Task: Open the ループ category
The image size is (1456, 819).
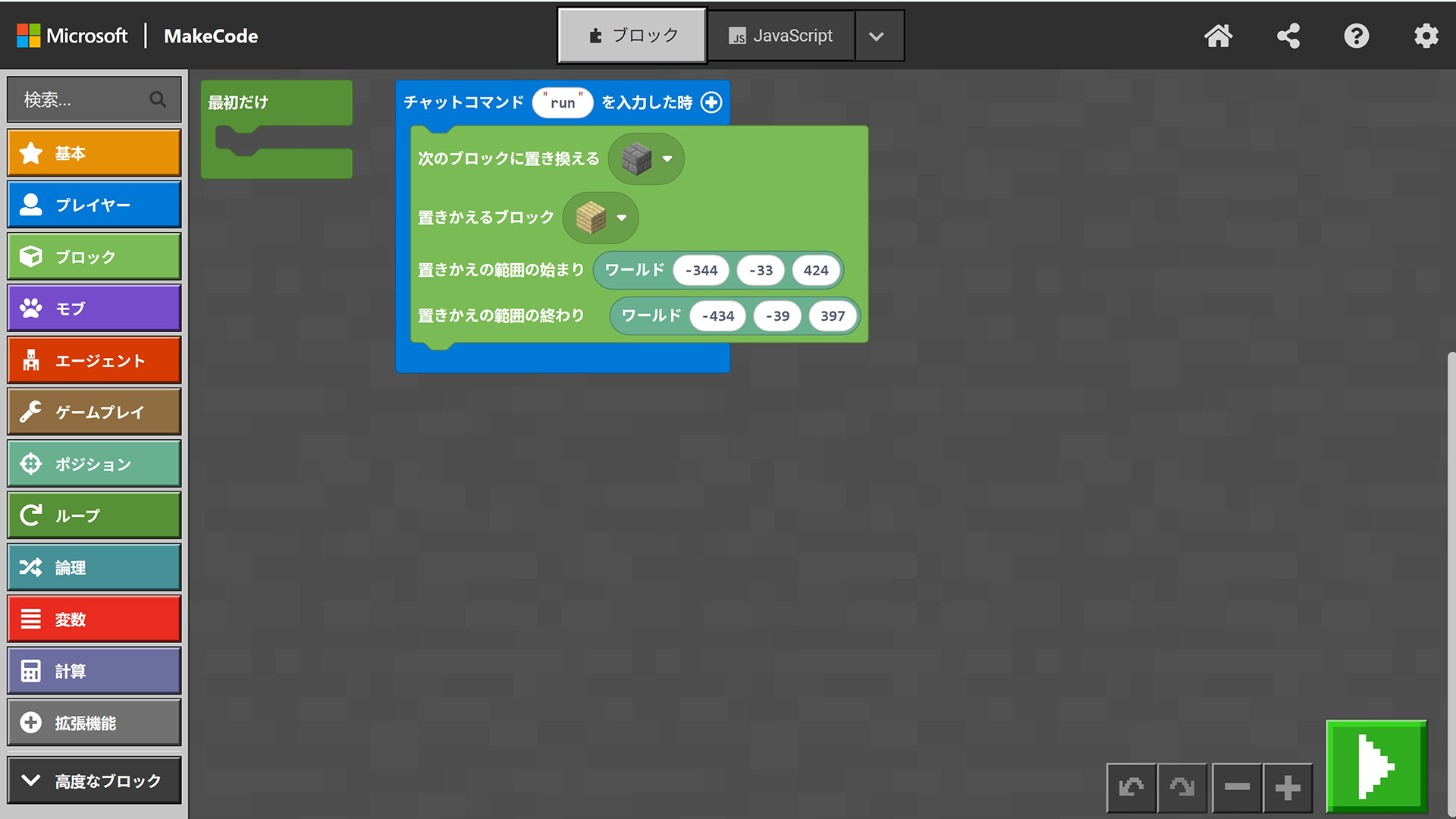Action: coord(94,516)
